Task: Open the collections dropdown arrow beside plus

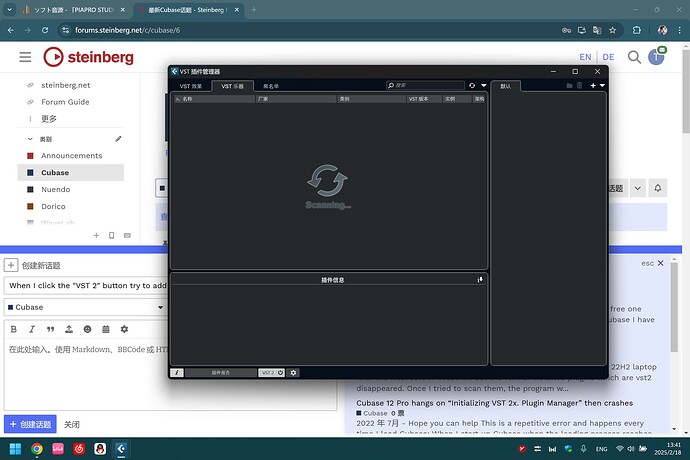Action: 602,85
